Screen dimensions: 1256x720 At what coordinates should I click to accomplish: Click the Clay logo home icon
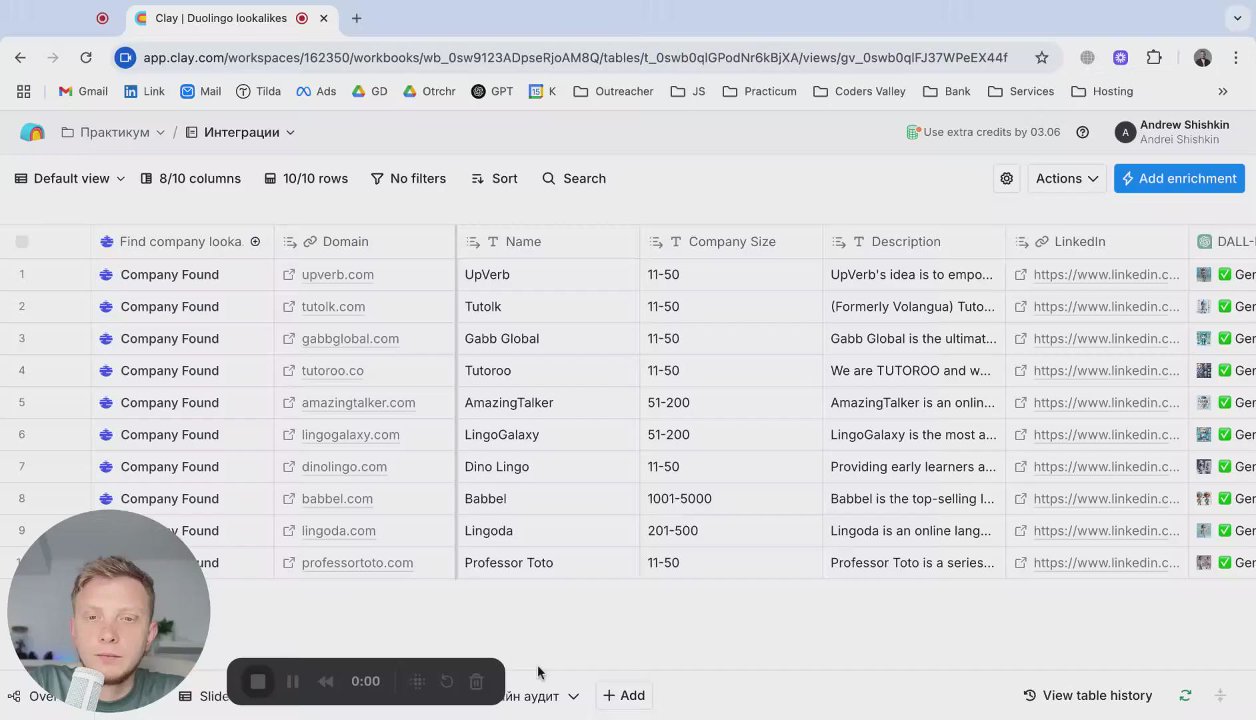pyautogui.click(x=32, y=132)
